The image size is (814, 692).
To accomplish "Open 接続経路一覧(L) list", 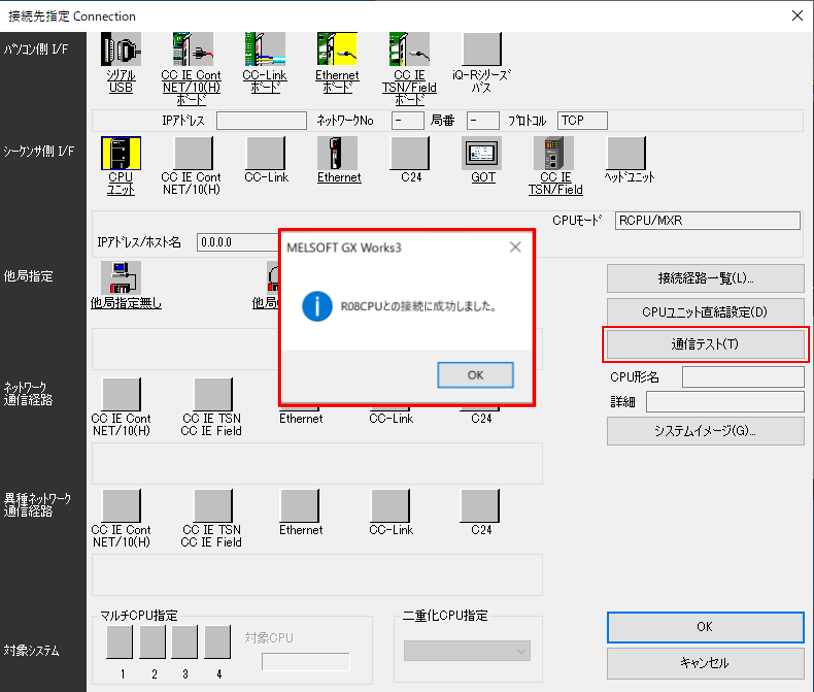I will (x=705, y=278).
